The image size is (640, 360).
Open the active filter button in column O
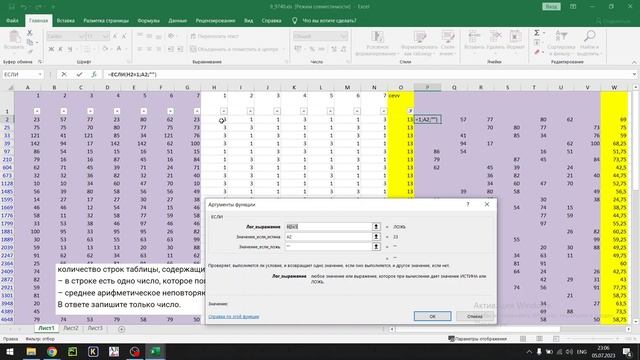click(410, 111)
